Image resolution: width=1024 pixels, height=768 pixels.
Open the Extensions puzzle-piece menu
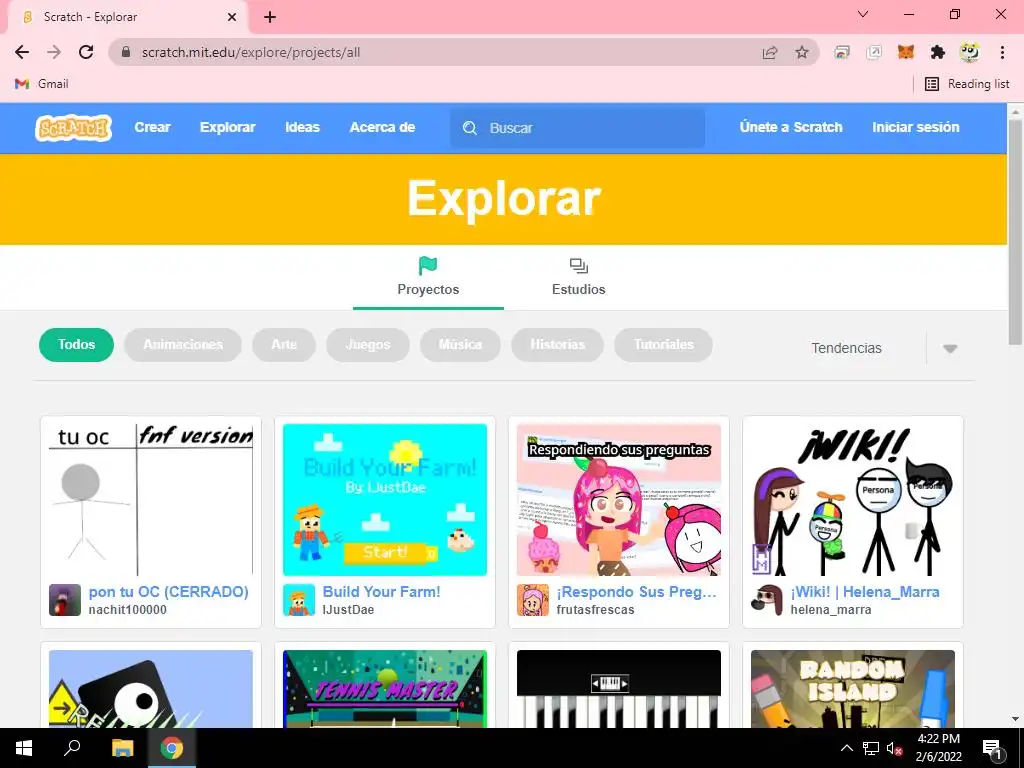coord(938,52)
